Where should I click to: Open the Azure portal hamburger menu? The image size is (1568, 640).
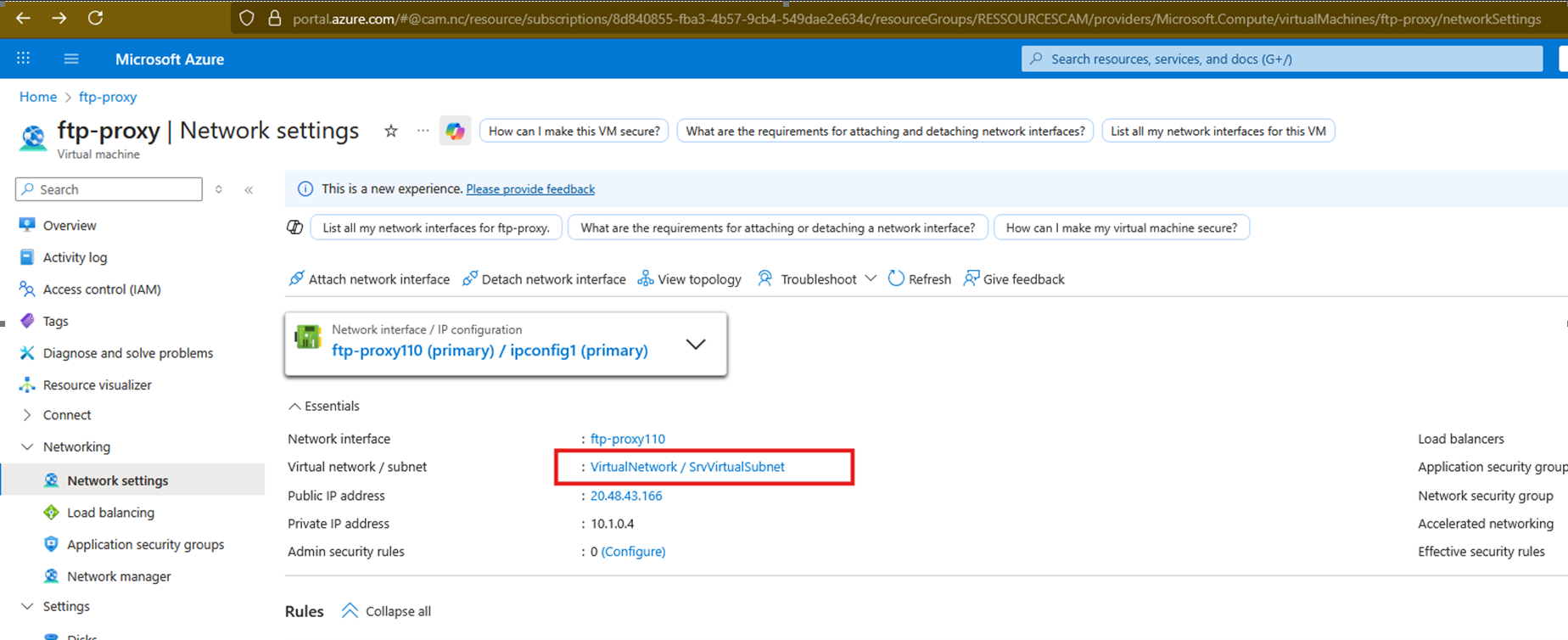[x=71, y=59]
